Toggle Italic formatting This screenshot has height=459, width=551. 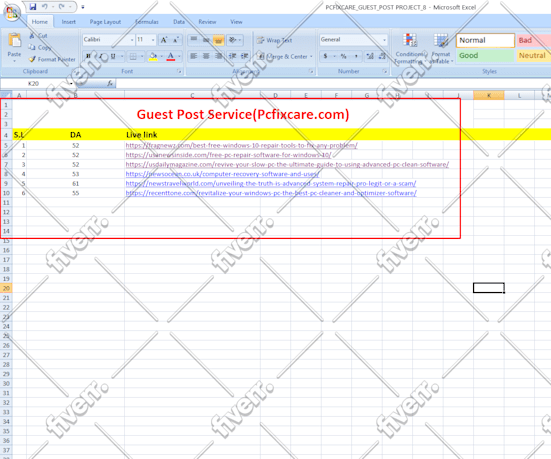(x=101, y=56)
